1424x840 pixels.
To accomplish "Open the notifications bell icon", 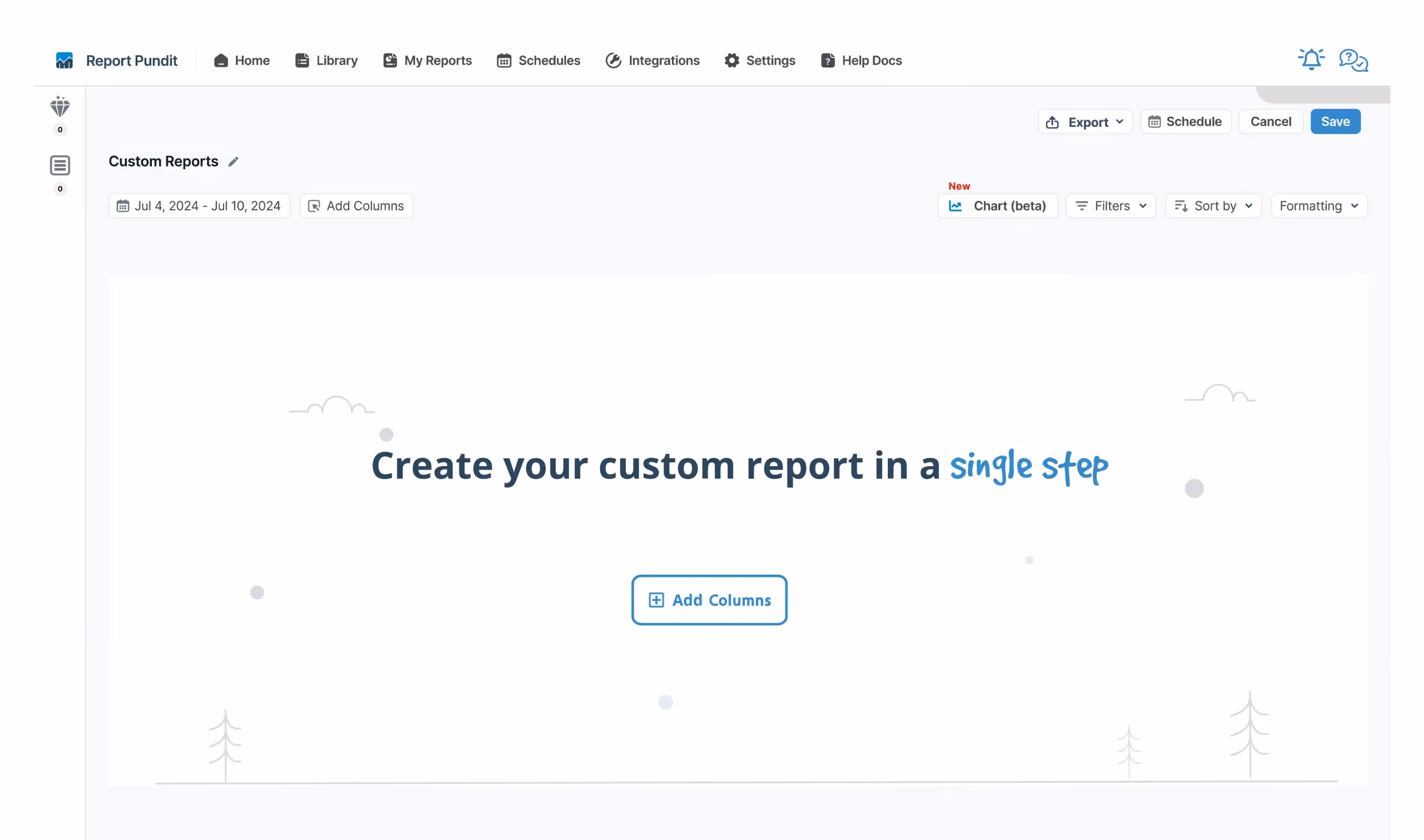I will pos(1311,60).
